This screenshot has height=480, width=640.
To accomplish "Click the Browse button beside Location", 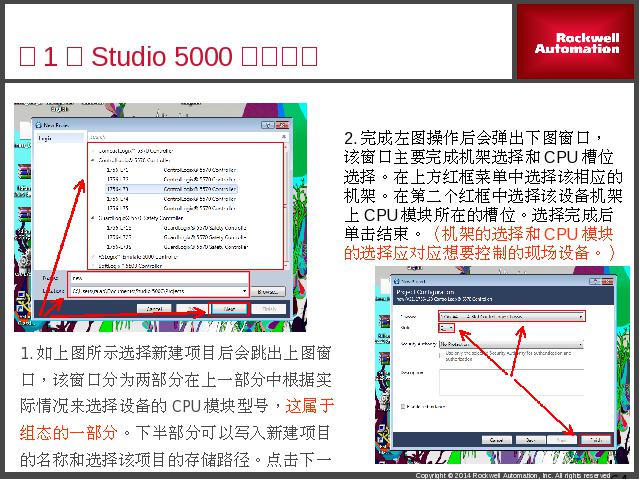I will 268,291.
